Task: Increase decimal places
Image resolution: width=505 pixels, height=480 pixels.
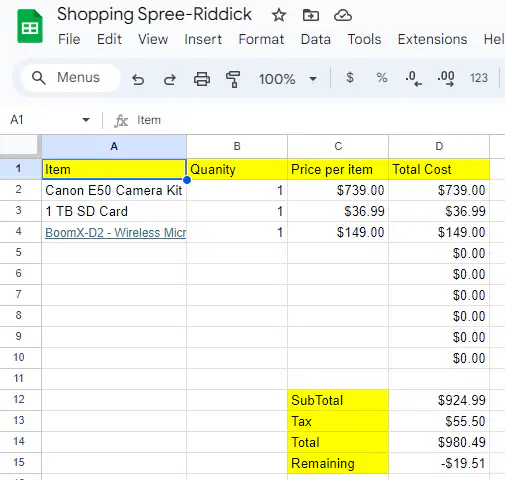Action: coord(446,79)
